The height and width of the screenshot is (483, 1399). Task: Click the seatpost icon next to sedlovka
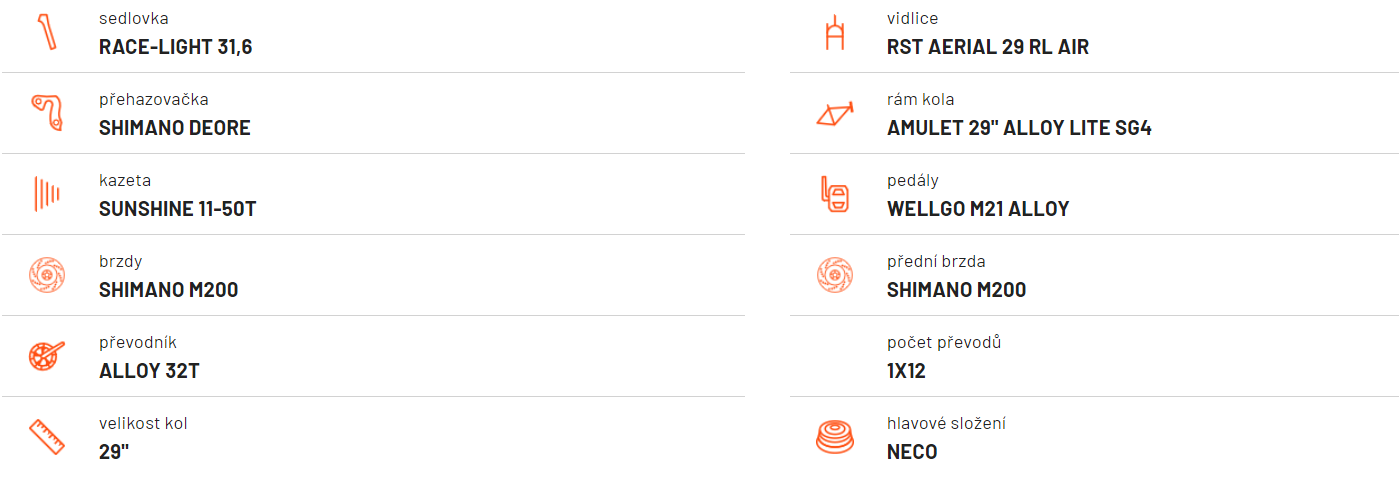[x=47, y=32]
